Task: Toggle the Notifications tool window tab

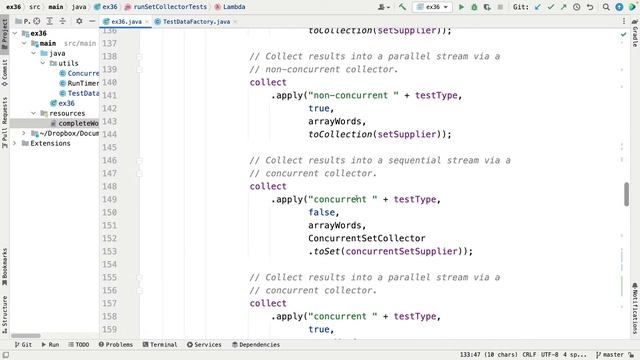Action: pyautogui.click(x=635, y=309)
